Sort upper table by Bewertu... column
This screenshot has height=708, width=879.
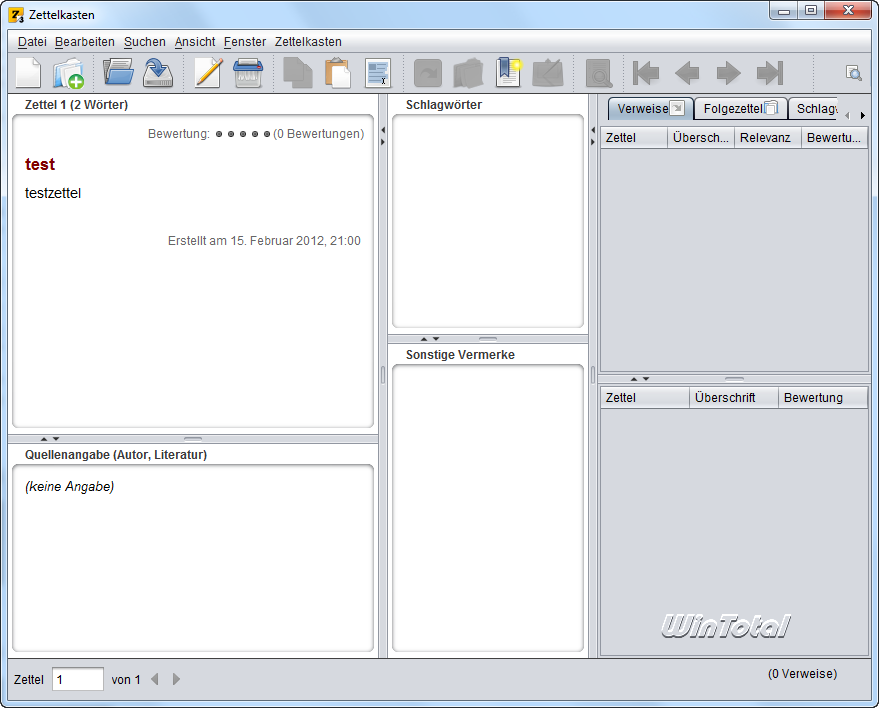[834, 138]
